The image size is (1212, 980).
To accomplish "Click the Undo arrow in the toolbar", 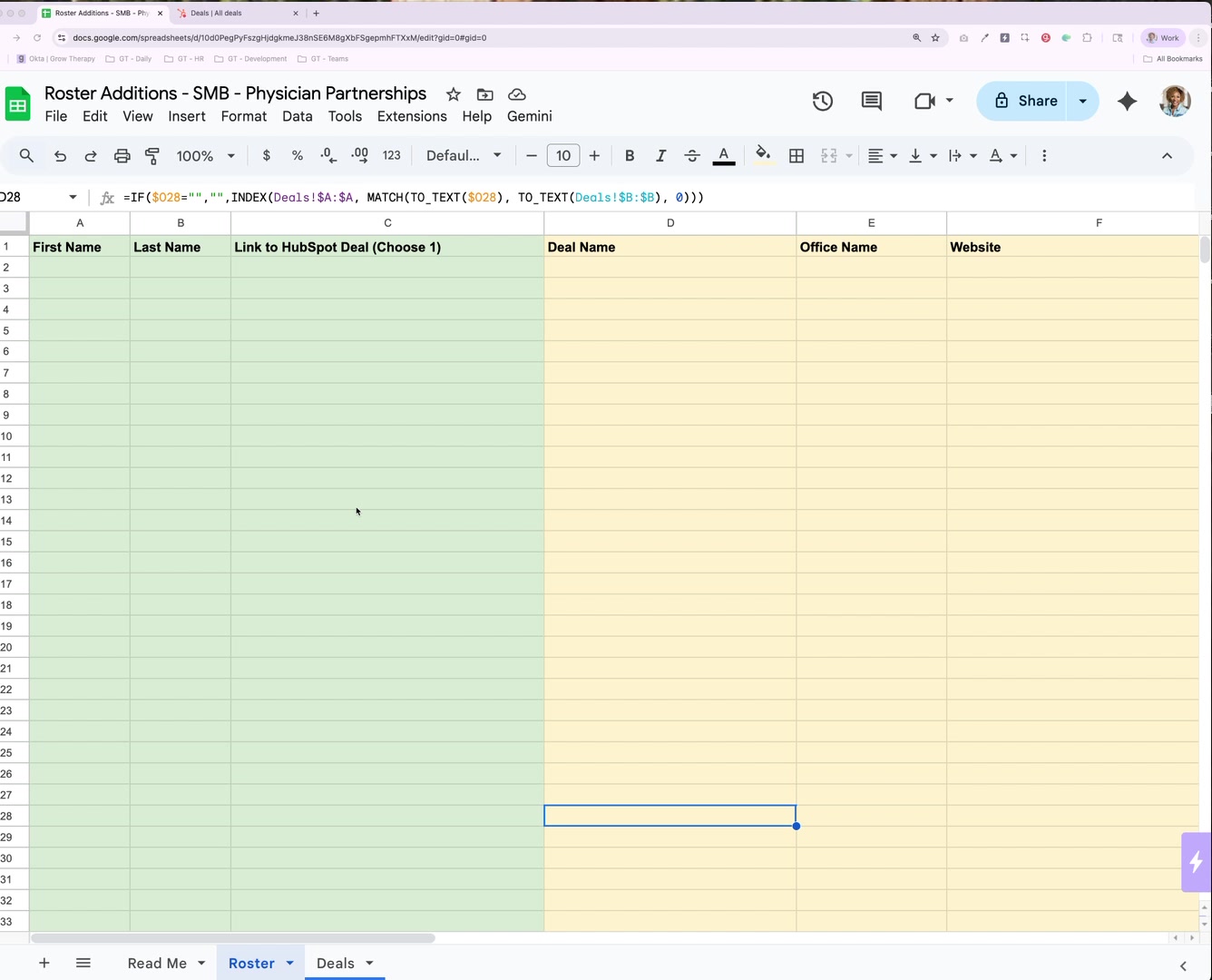I will (x=60, y=156).
